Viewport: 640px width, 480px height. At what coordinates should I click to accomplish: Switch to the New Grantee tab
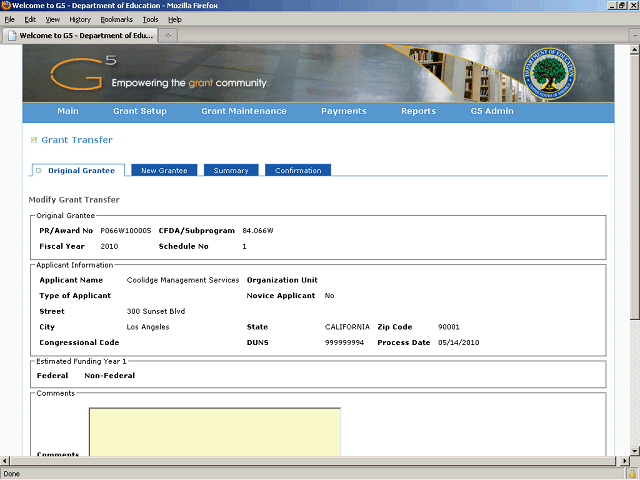point(164,170)
